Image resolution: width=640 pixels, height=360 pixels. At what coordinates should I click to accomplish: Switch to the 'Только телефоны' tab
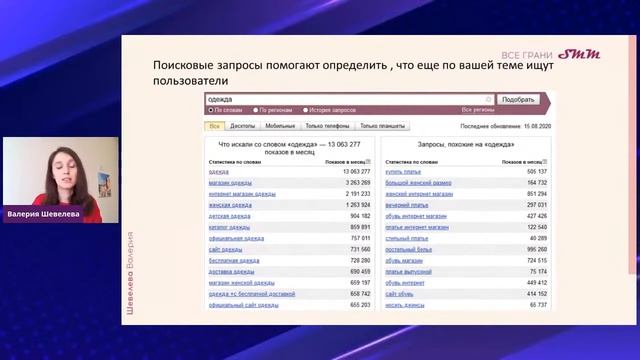[327, 126]
